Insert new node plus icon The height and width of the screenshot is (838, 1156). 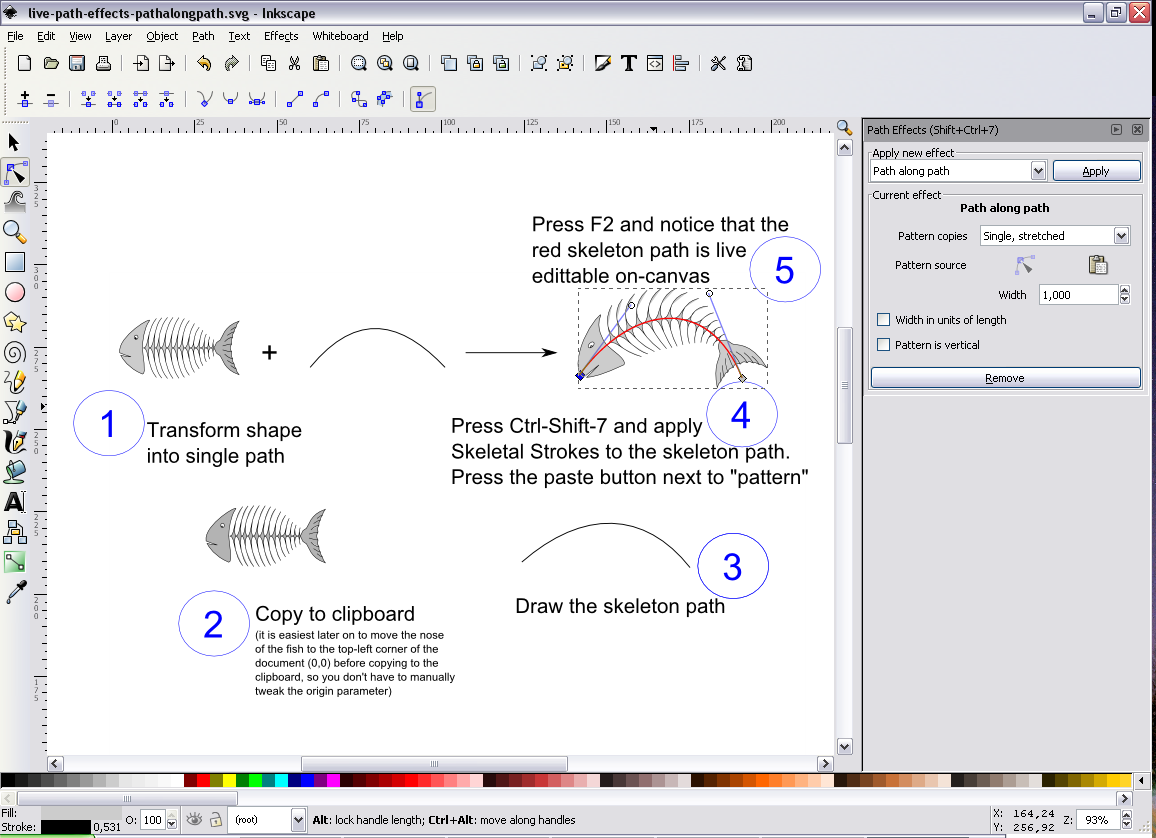pos(25,99)
